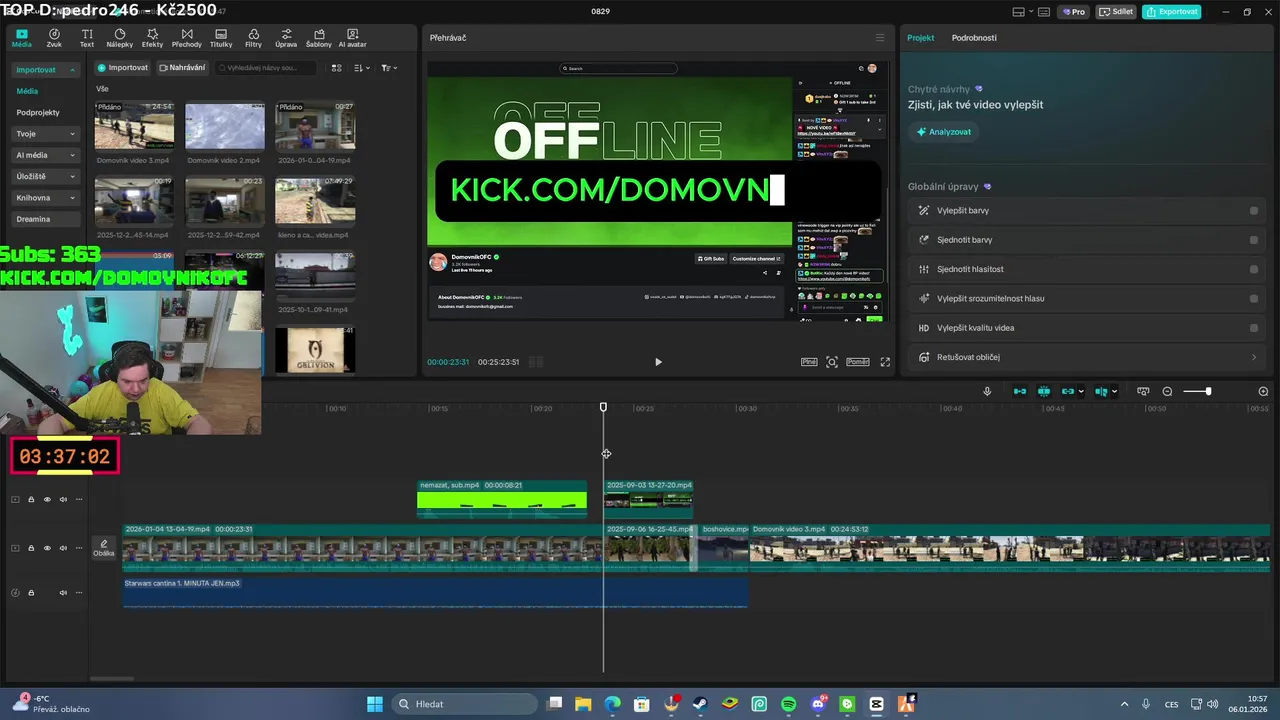Open the player panel hamburger menu
Screen dimensions: 1280x720
pos(880,38)
